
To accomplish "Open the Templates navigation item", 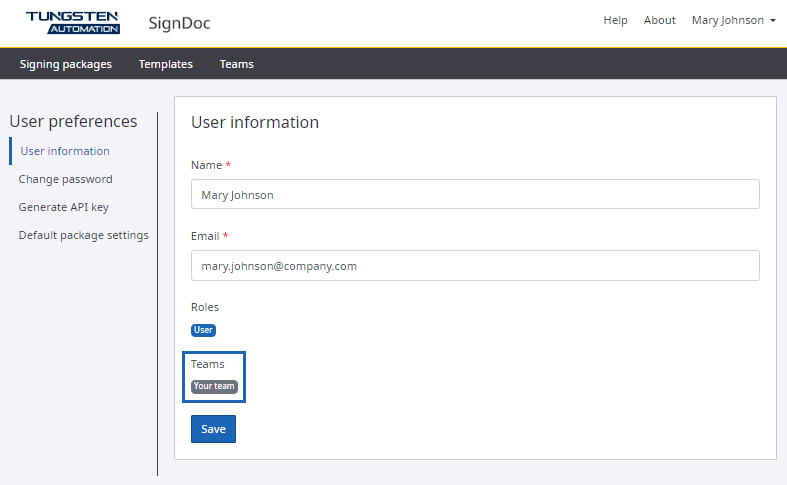I will (x=166, y=64).
